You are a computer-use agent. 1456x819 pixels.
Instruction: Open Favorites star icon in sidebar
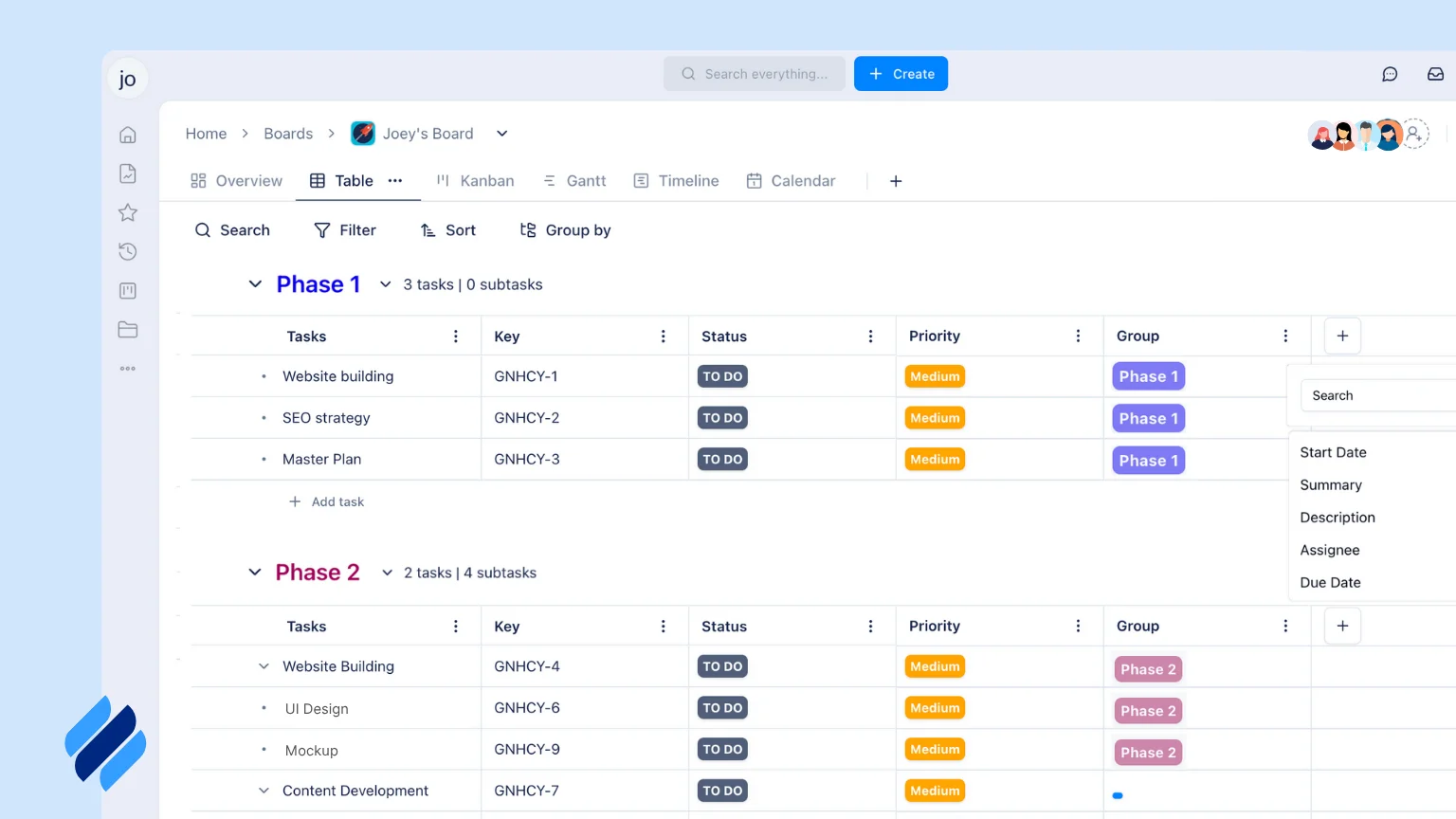click(x=128, y=212)
